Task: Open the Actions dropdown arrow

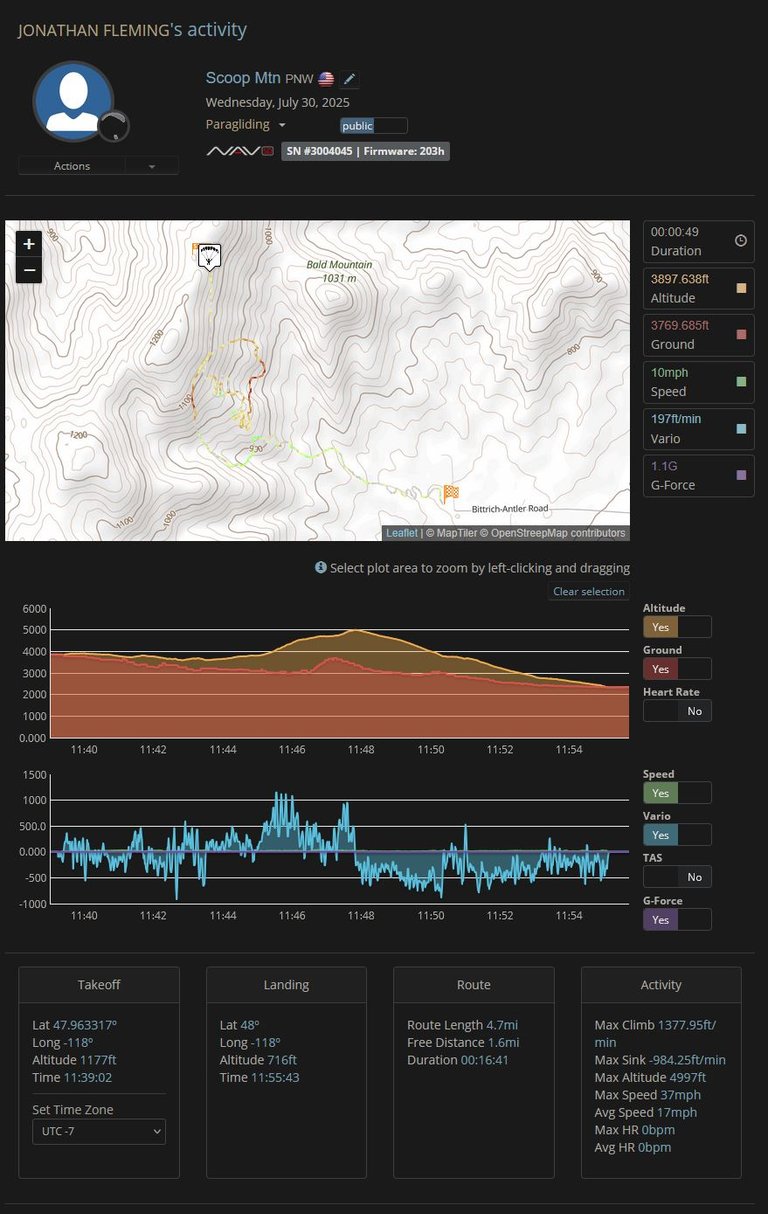Action: coord(152,166)
